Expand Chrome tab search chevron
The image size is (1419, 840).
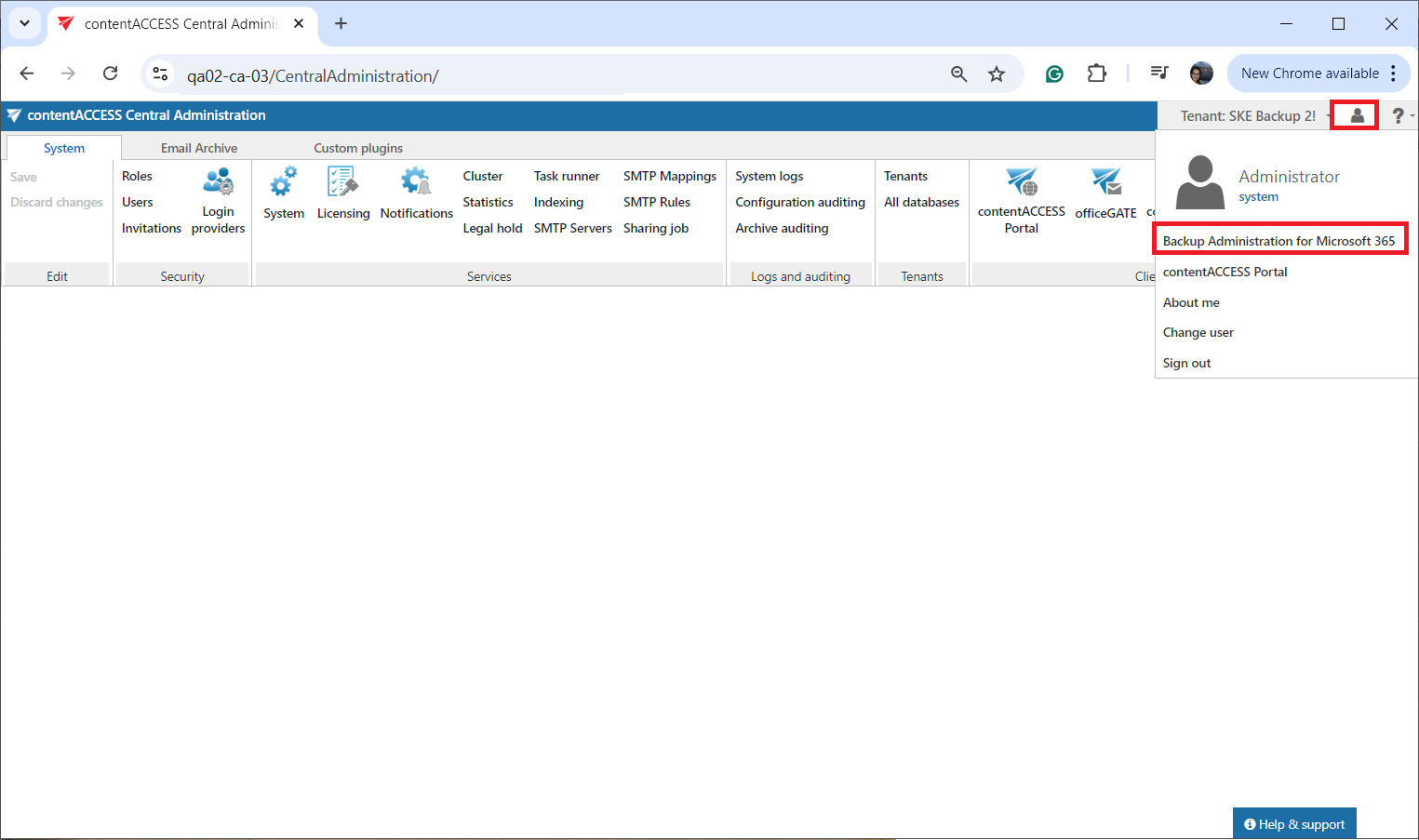pyautogui.click(x=24, y=23)
